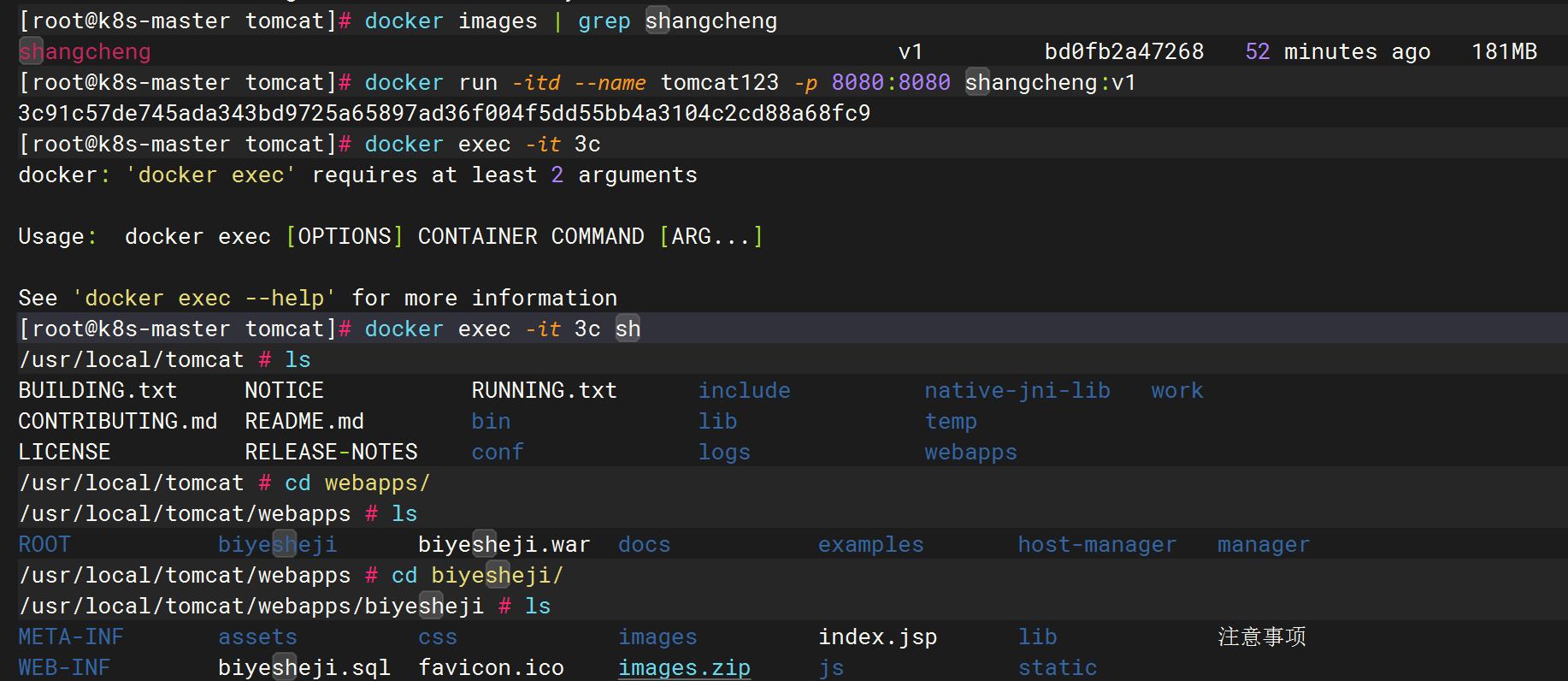
Task: Click the native-jni-lib directory name
Action: coord(1017,391)
